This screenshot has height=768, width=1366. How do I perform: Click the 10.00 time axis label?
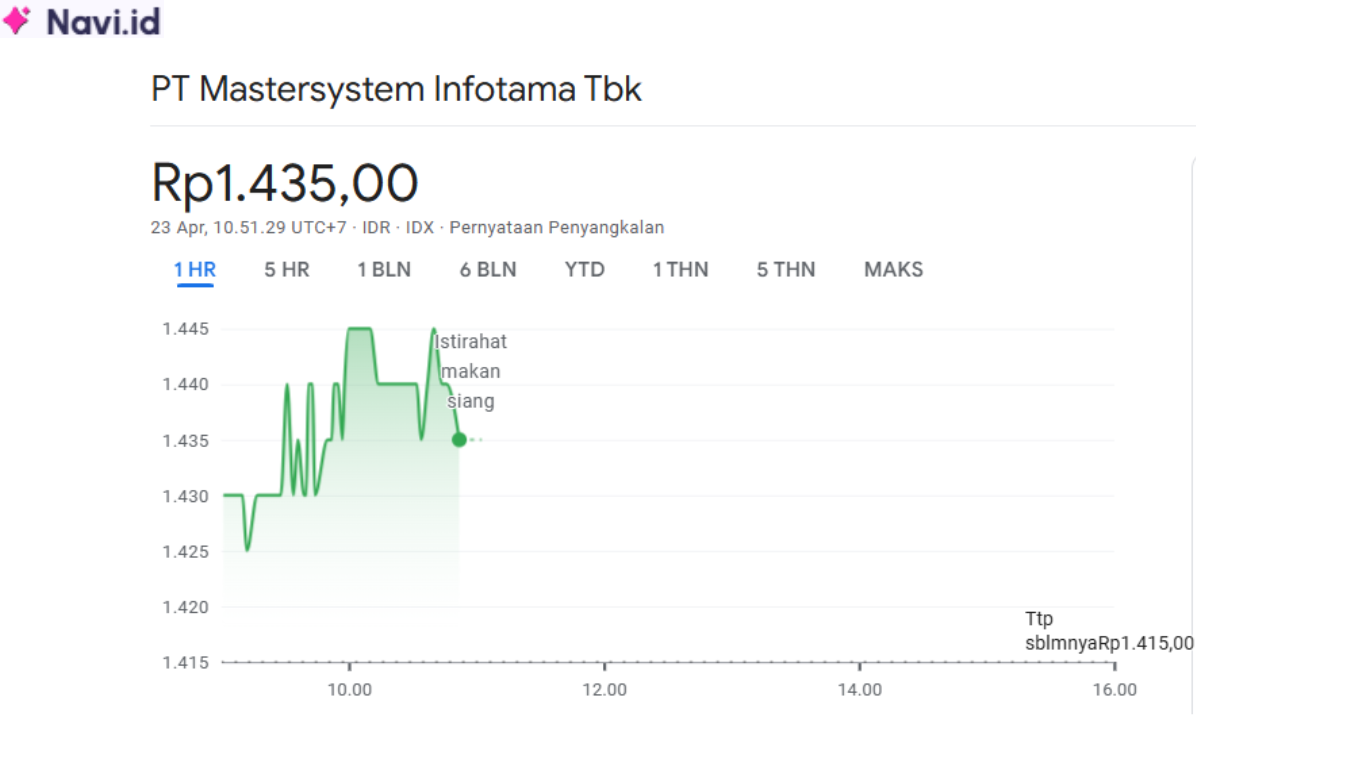tap(349, 689)
